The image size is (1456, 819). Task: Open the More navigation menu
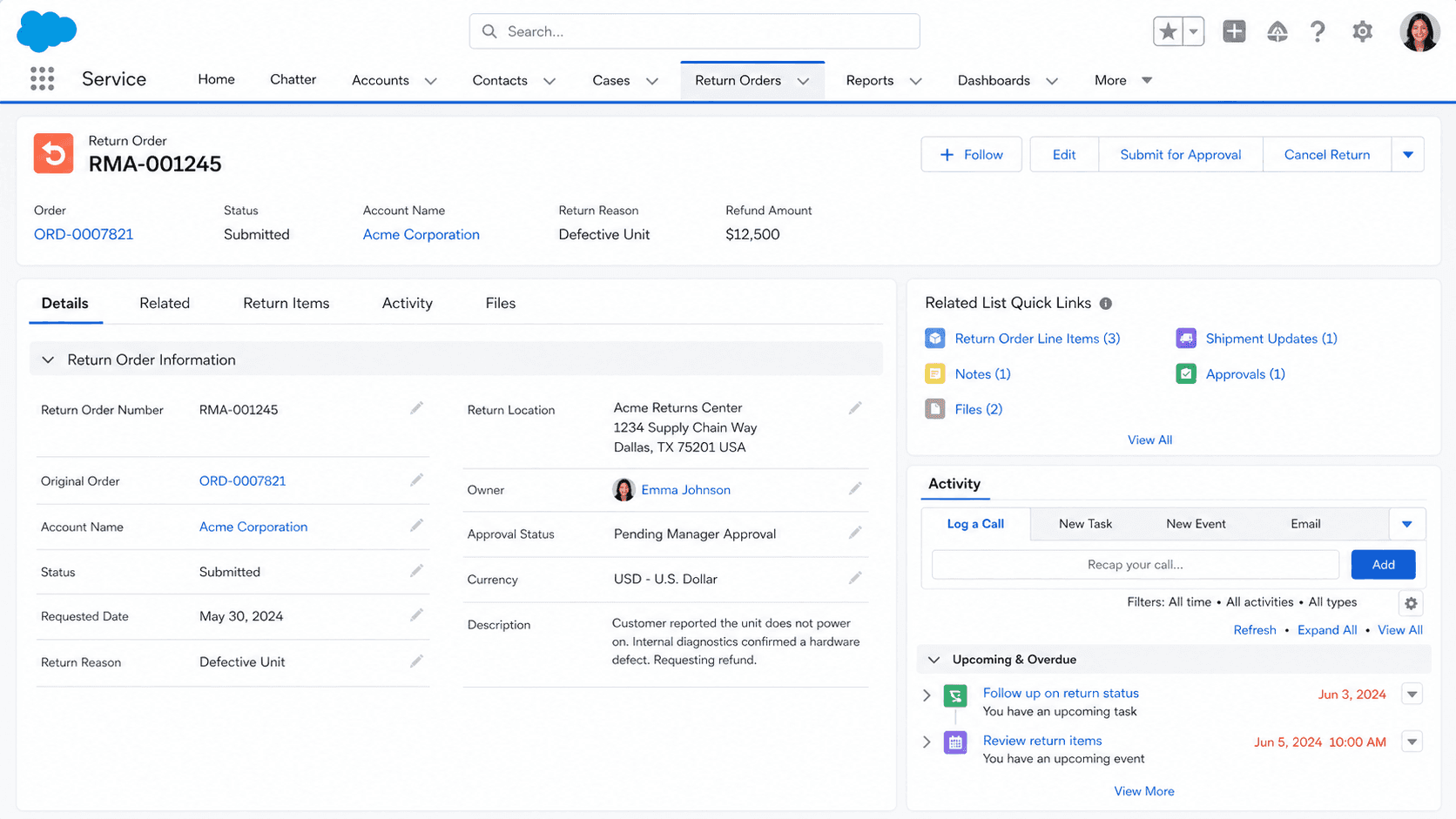1123,80
